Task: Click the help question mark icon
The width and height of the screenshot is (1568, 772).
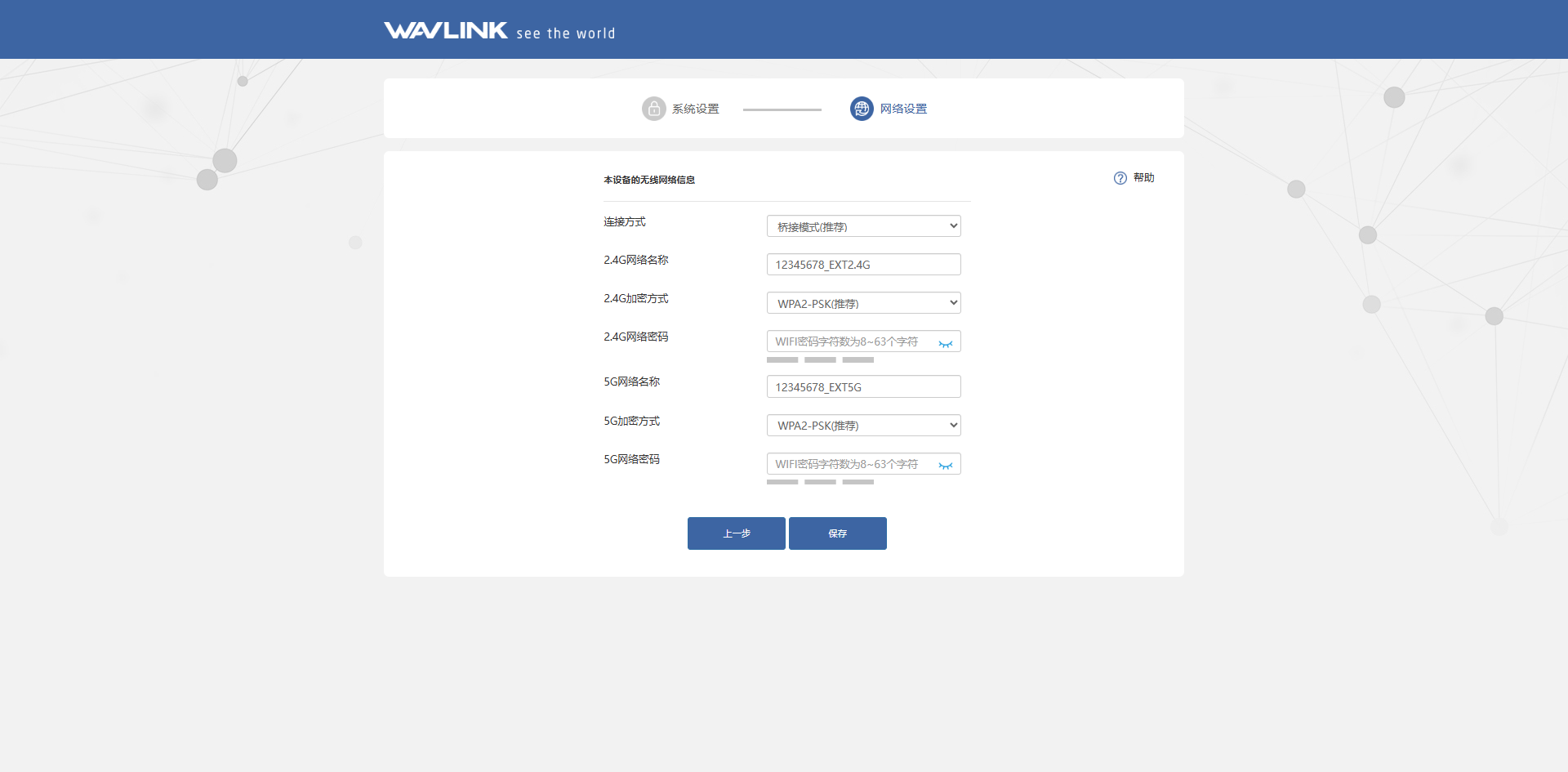Action: (x=1120, y=178)
